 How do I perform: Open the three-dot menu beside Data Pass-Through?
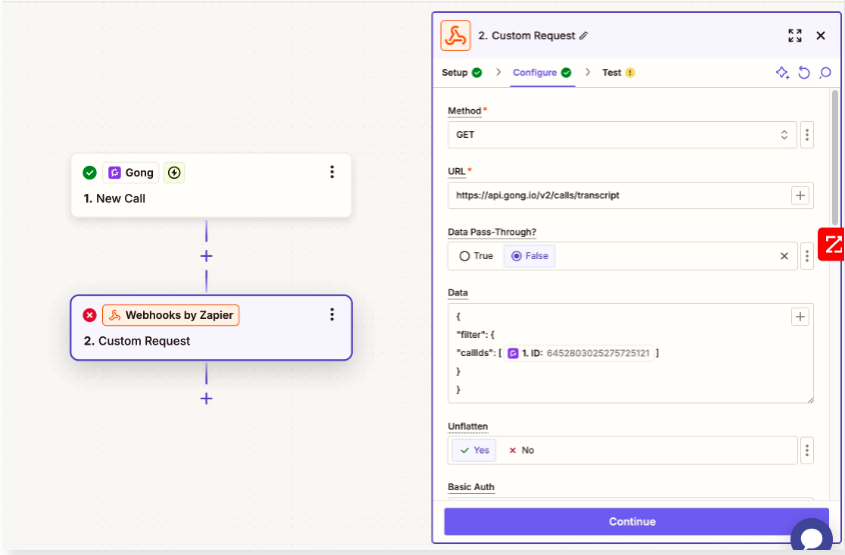pos(807,256)
